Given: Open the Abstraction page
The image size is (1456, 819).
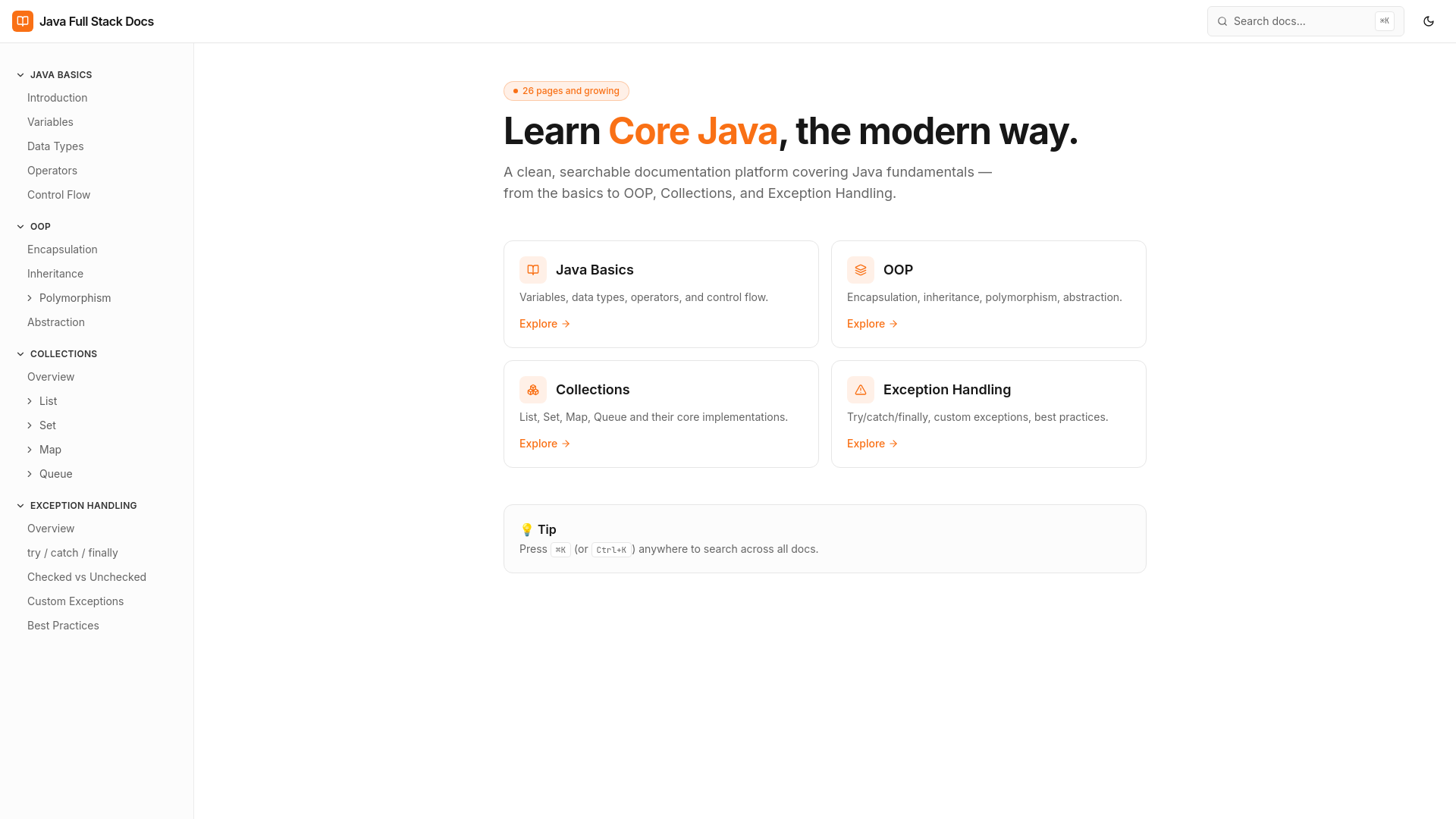Looking at the screenshot, I should [x=56, y=322].
